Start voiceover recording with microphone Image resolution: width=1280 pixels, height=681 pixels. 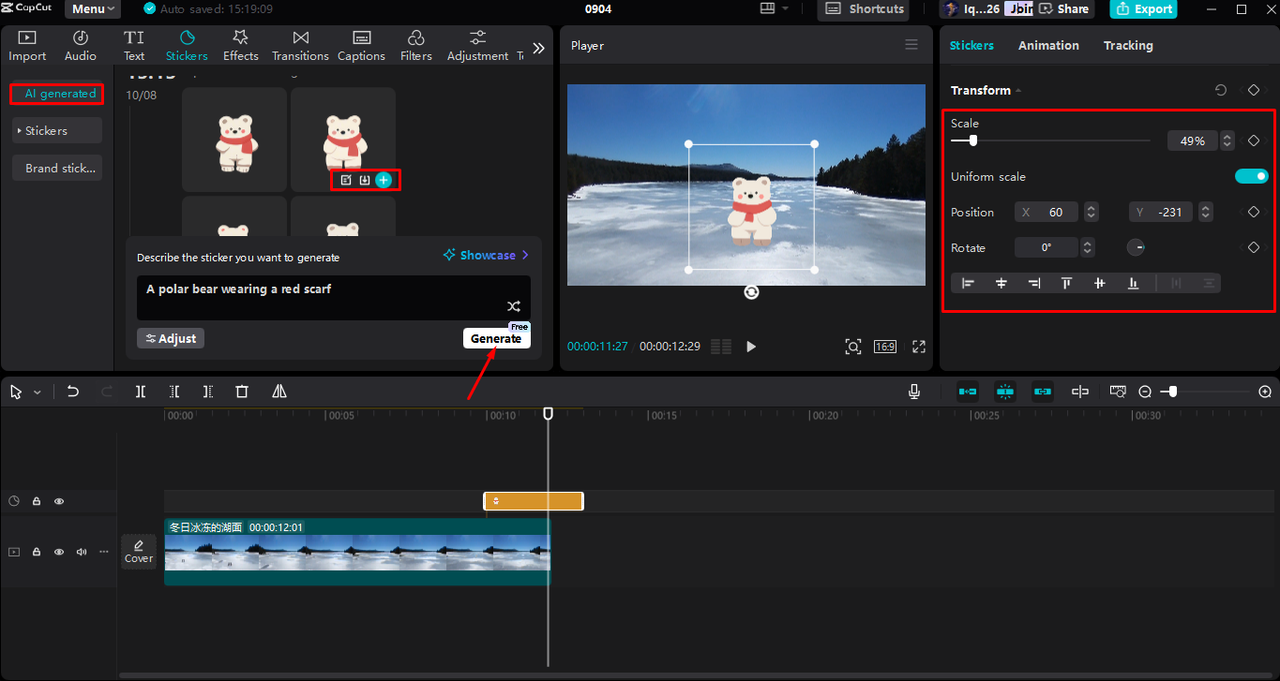[914, 392]
